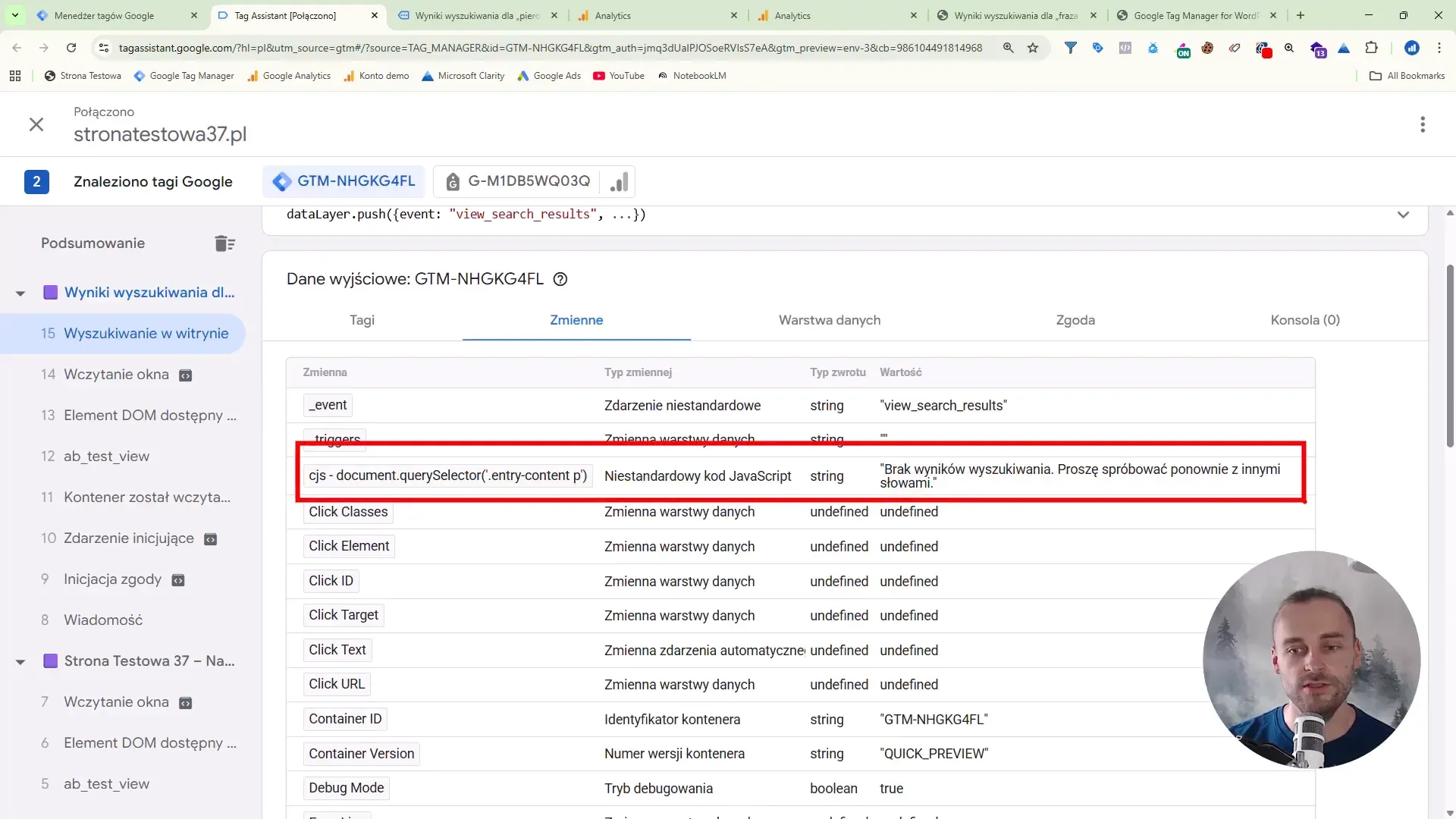Viewport: 1456px width, 819px height.
Task: Click the Click Element variable chip
Action: (349, 546)
